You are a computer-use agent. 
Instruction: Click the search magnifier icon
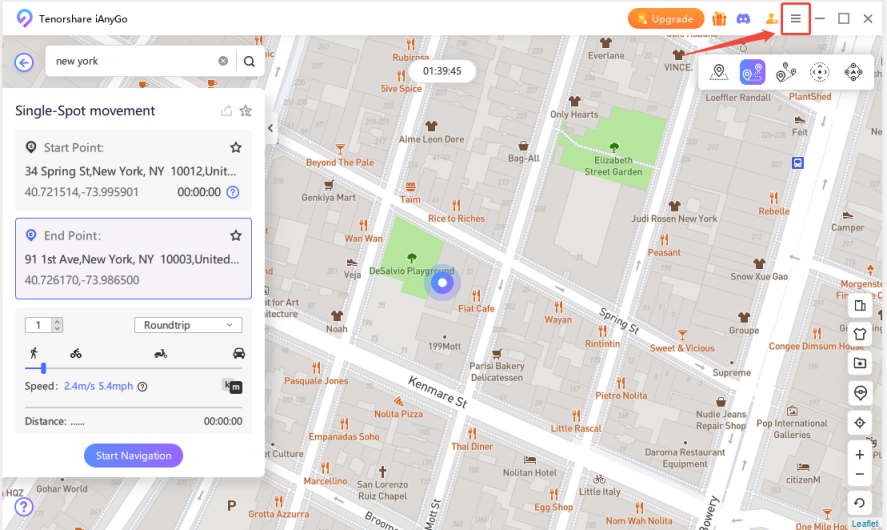coord(250,62)
